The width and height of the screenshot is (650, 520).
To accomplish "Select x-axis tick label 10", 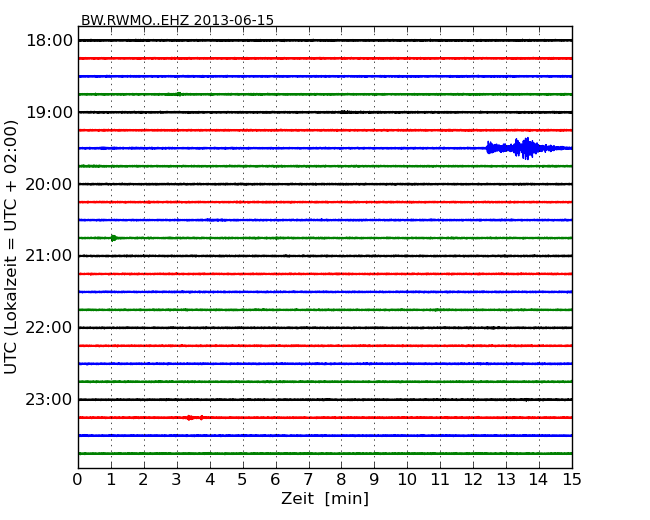I will 407,480.
